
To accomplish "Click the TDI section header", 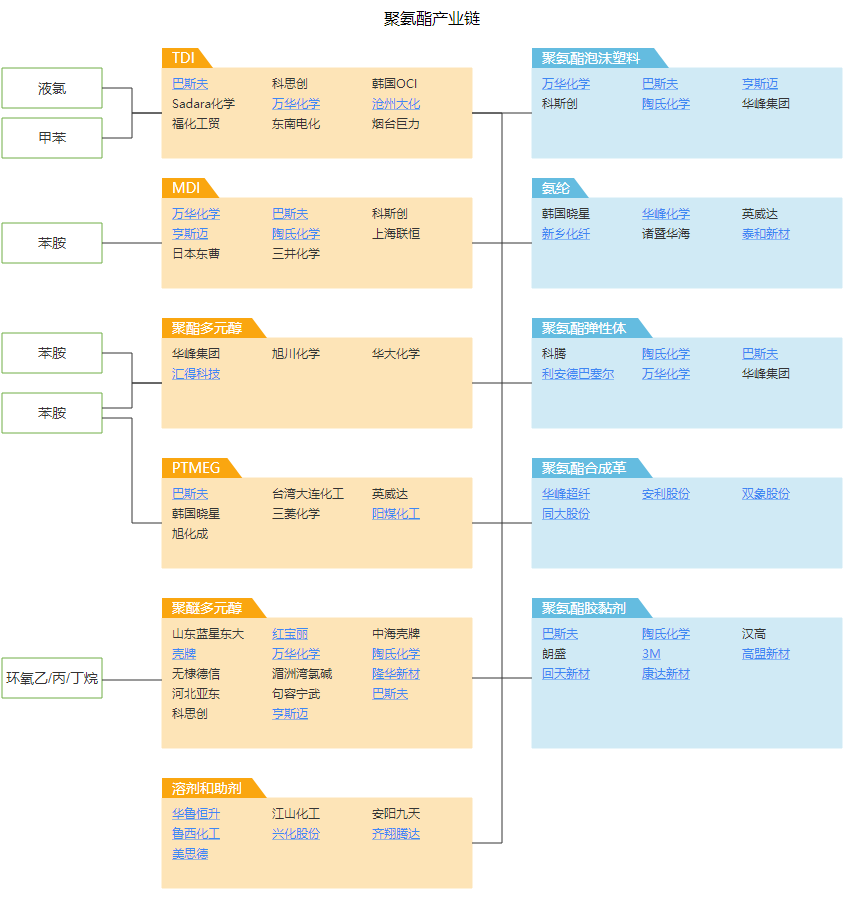I will [187, 58].
